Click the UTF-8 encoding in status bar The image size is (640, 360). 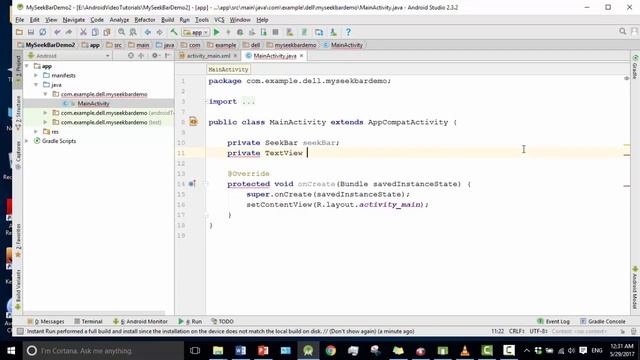tap(538, 331)
